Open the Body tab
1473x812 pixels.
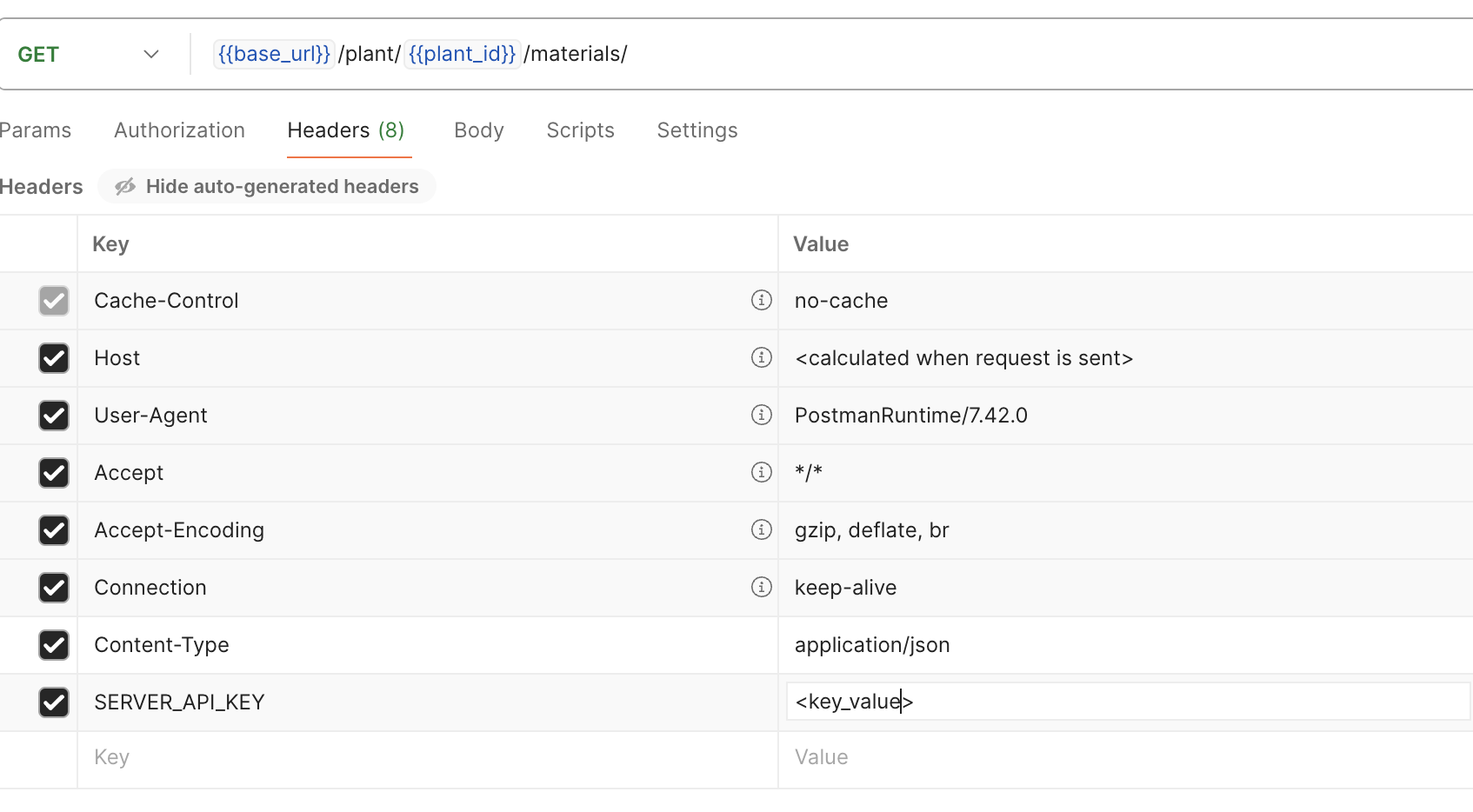click(478, 130)
